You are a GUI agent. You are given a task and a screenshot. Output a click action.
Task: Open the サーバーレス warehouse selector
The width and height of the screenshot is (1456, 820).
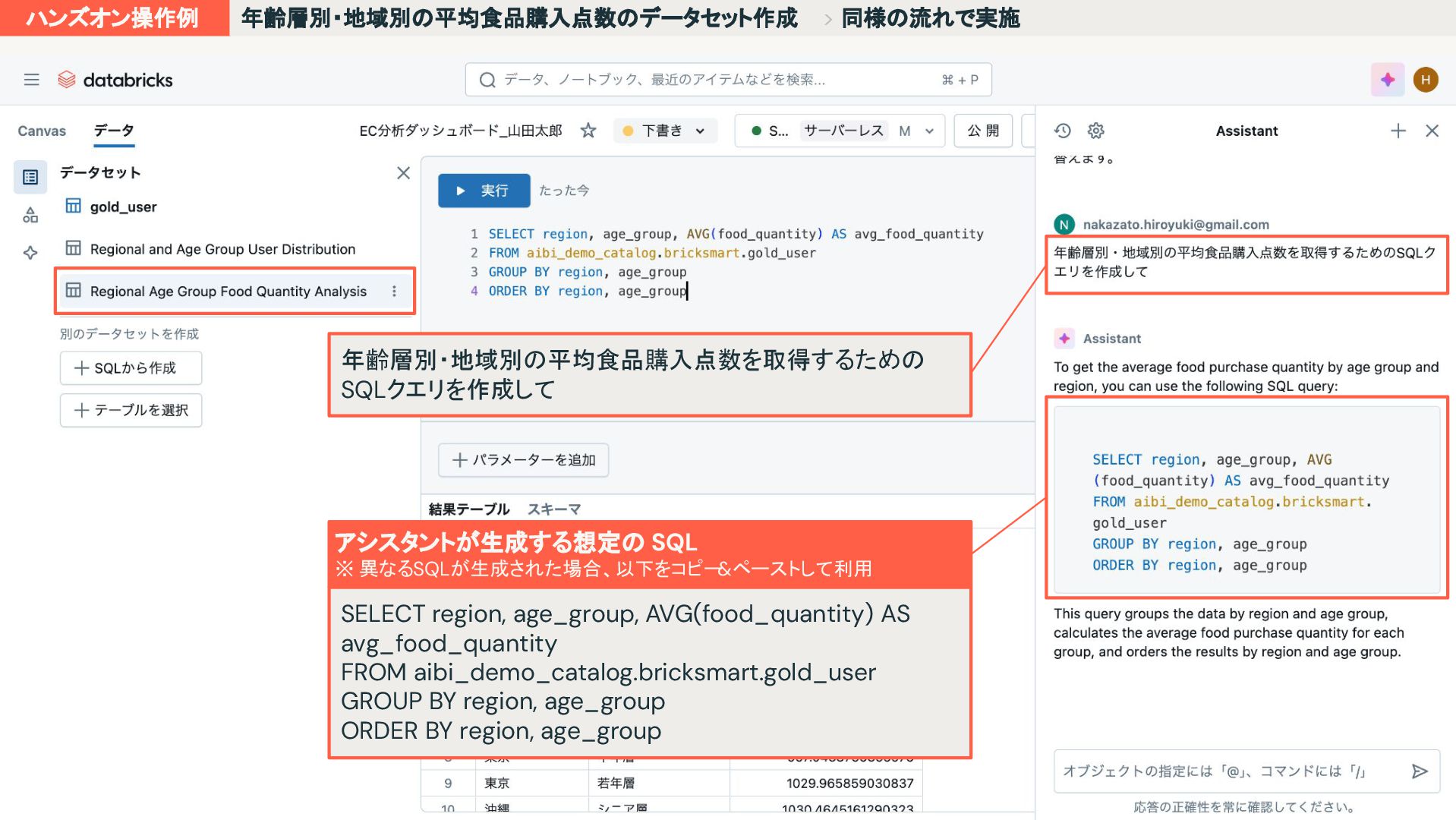(x=840, y=131)
